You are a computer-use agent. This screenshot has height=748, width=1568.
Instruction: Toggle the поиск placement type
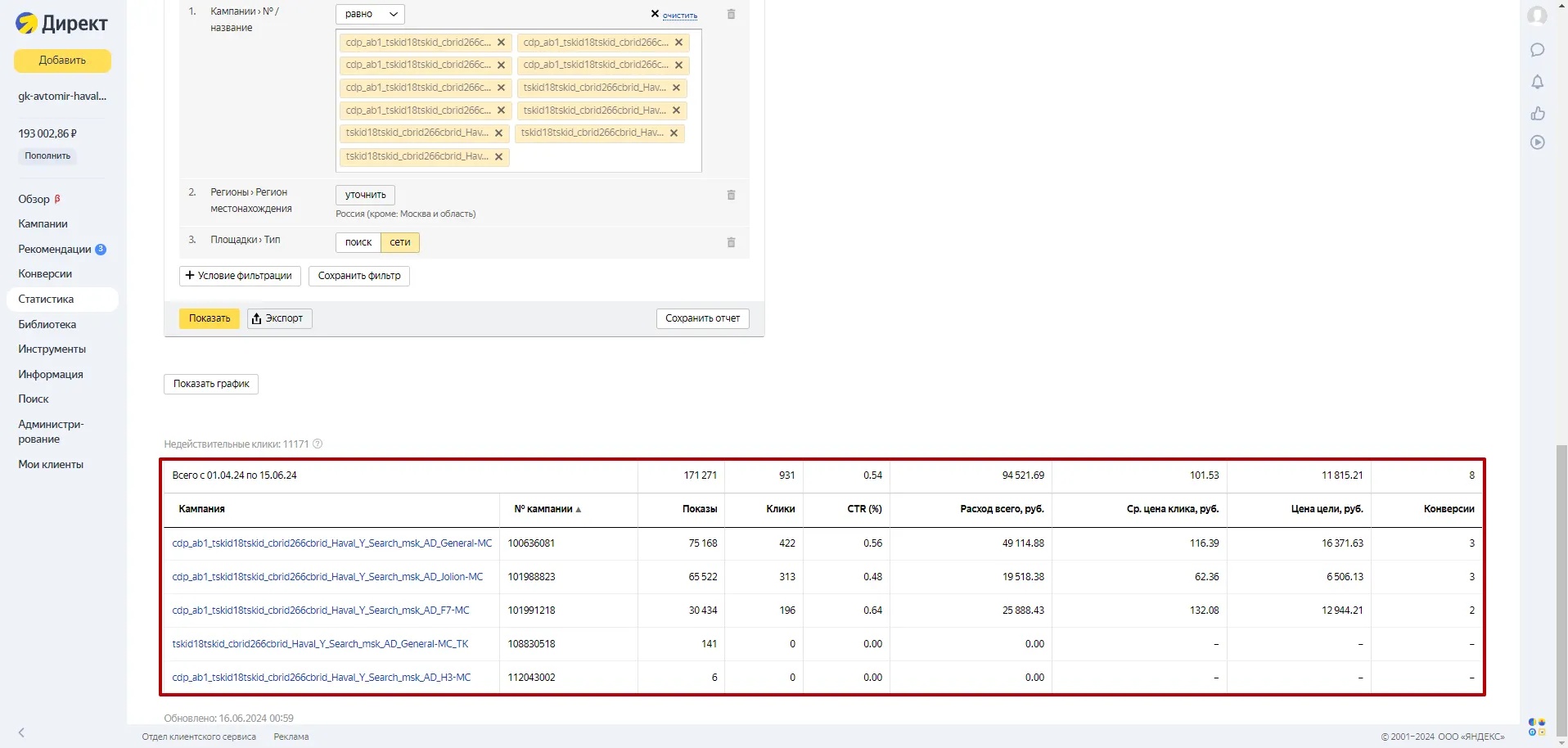coord(358,242)
